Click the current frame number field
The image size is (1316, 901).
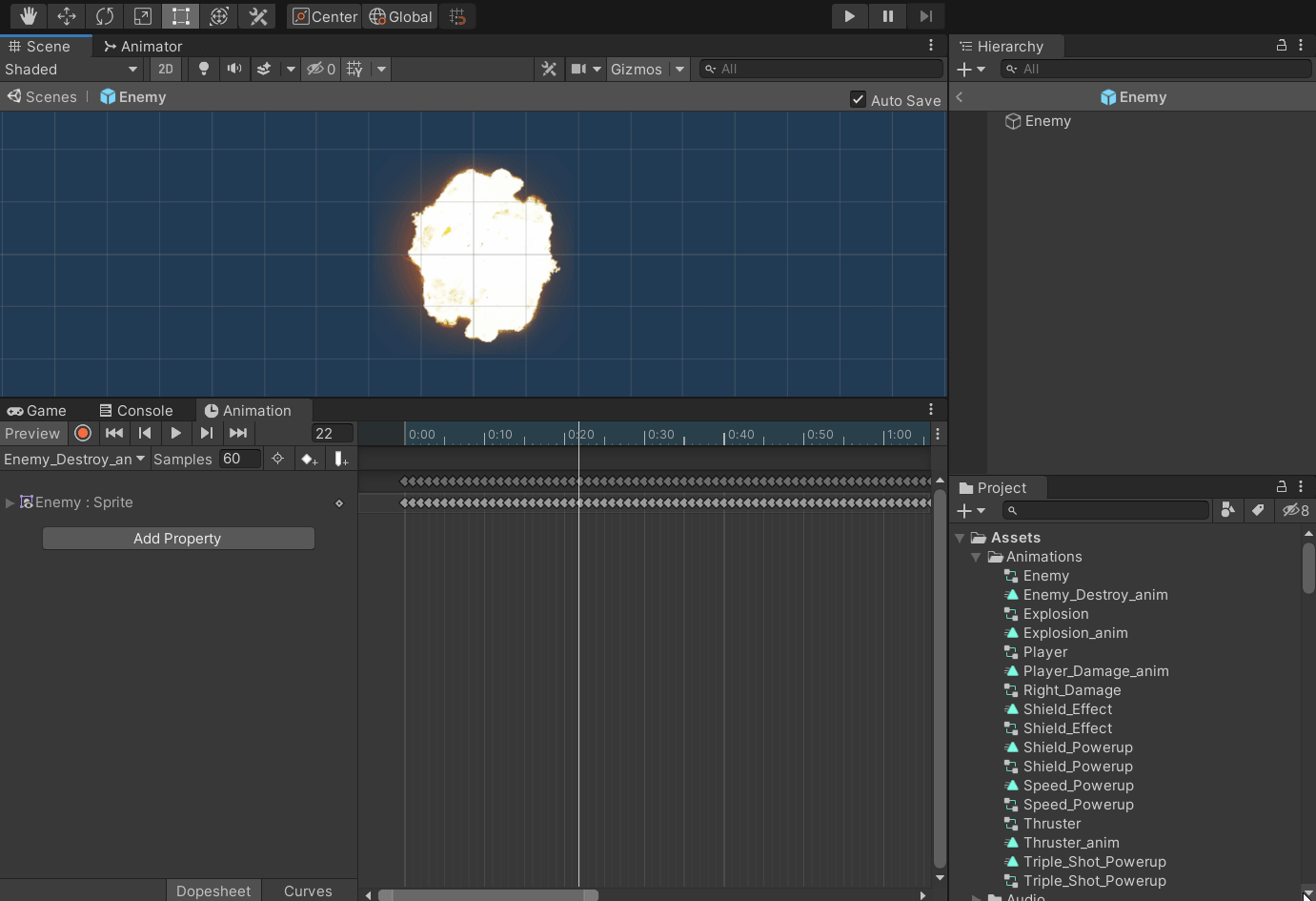click(332, 433)
